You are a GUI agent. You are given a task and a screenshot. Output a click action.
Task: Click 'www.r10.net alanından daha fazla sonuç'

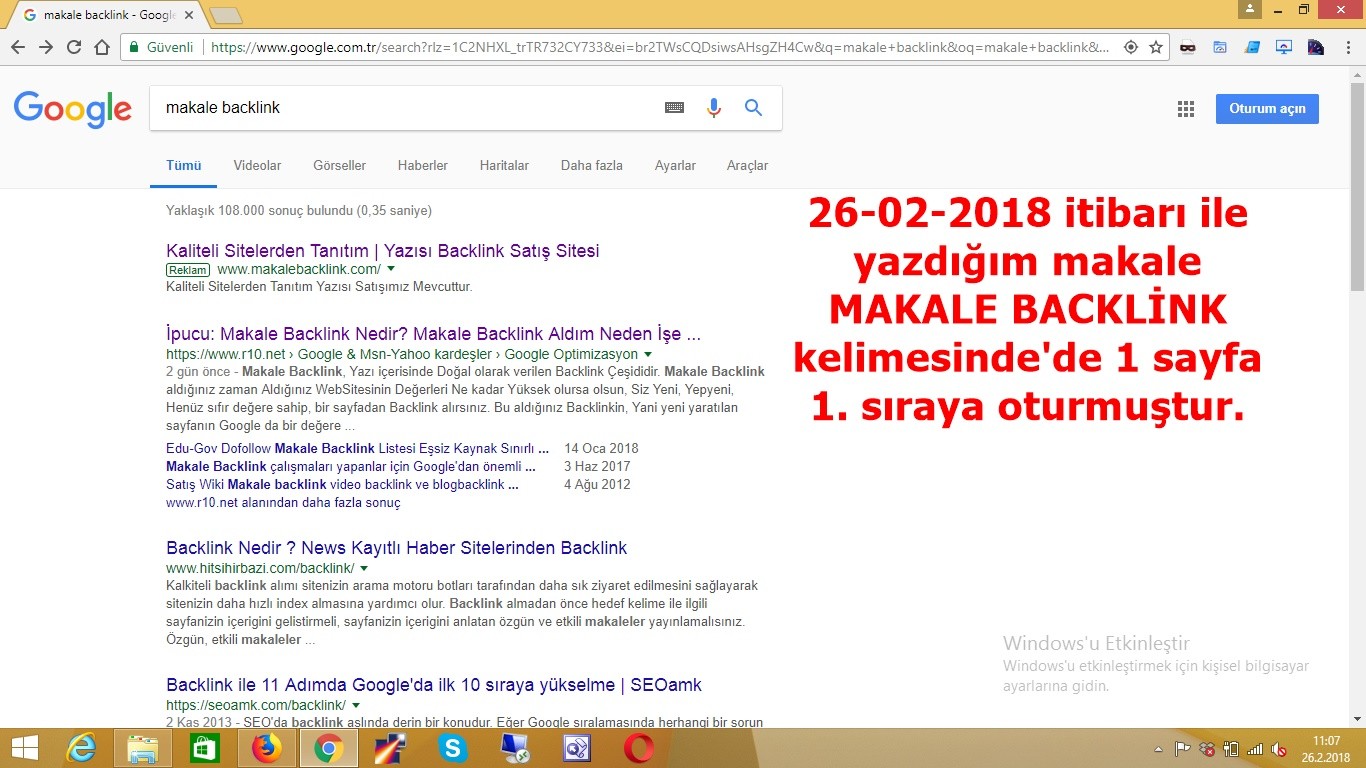click(x=283, y=503)
